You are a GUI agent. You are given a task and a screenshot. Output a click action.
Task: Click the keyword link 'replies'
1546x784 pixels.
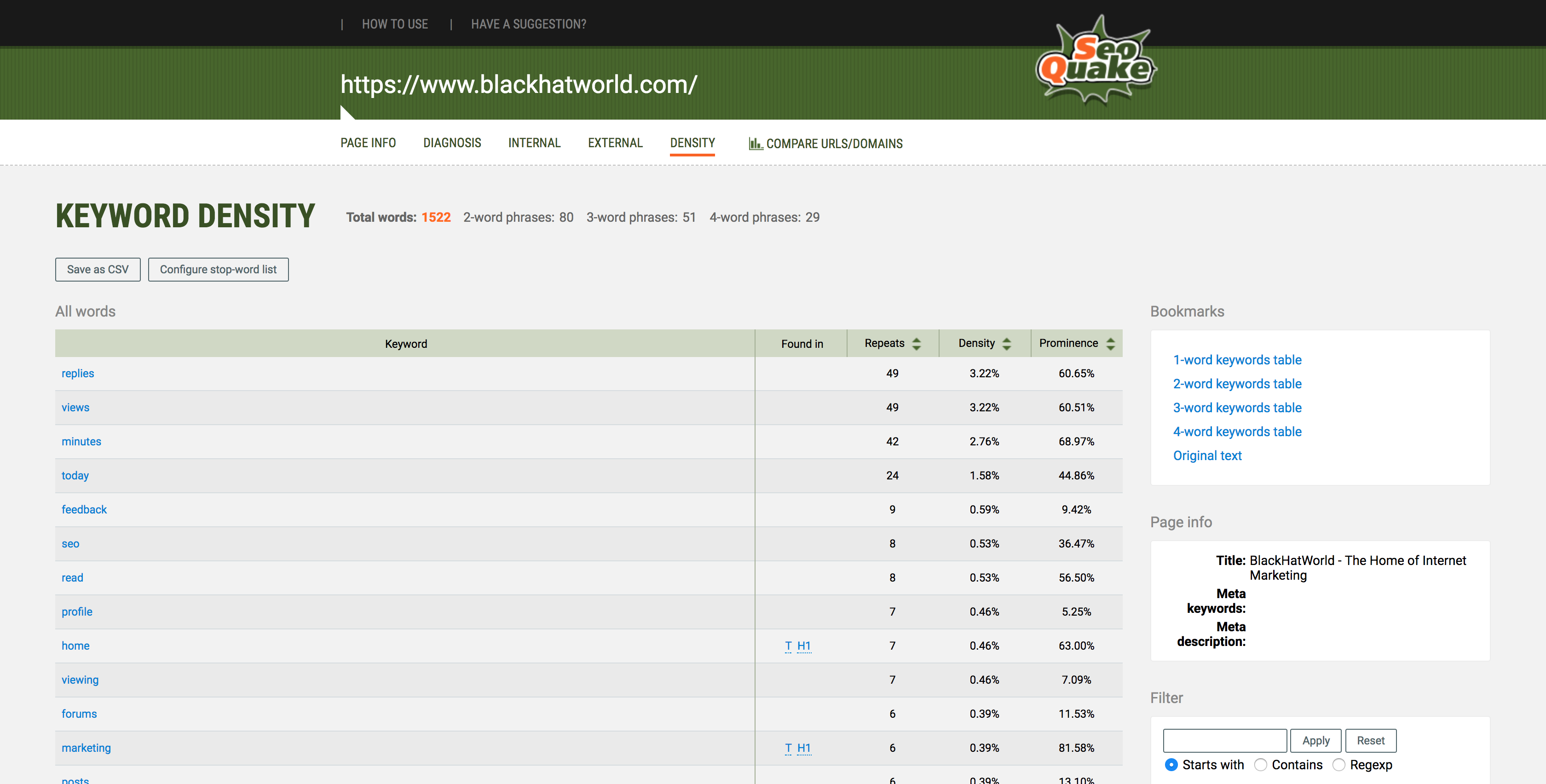coord(78,374)
